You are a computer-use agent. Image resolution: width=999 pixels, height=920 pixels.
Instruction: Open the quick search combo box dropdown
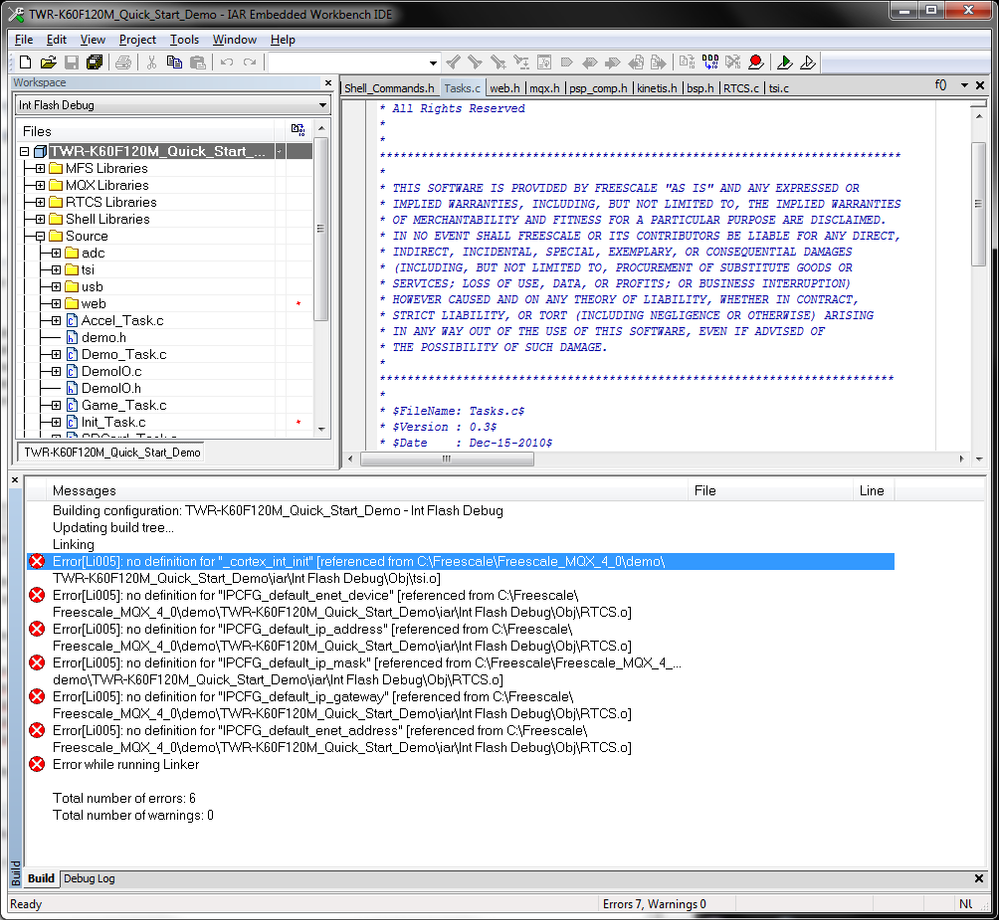tap(433, 63)
